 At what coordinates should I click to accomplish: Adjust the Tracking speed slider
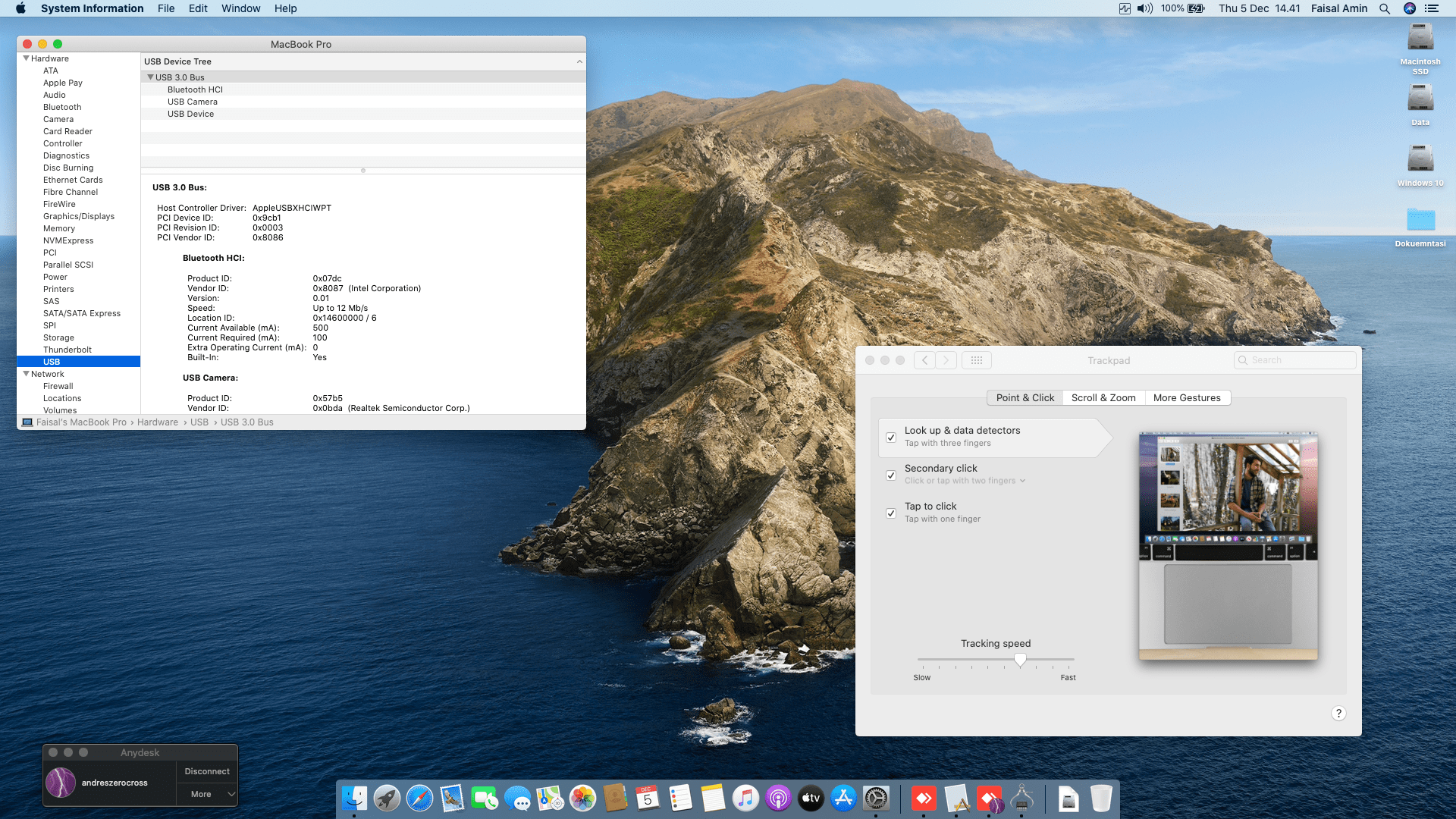click(1020, 660)
